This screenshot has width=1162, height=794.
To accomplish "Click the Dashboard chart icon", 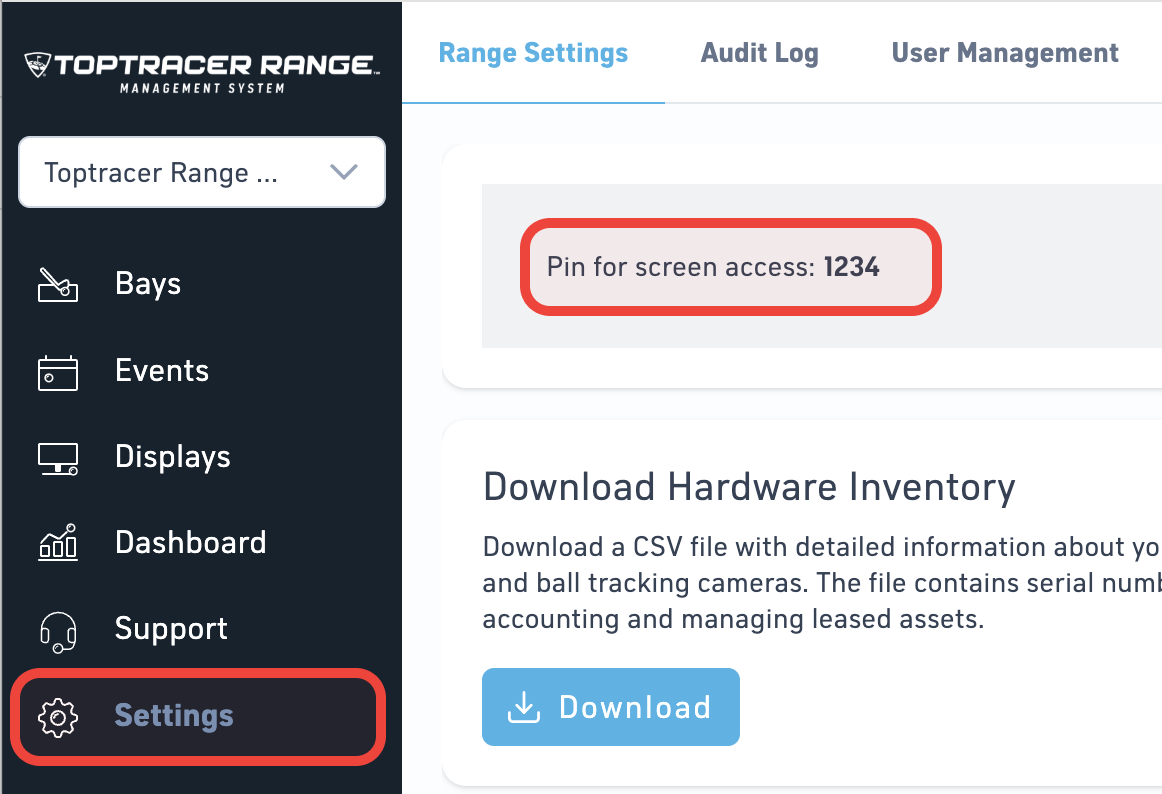I will (58, 542).
